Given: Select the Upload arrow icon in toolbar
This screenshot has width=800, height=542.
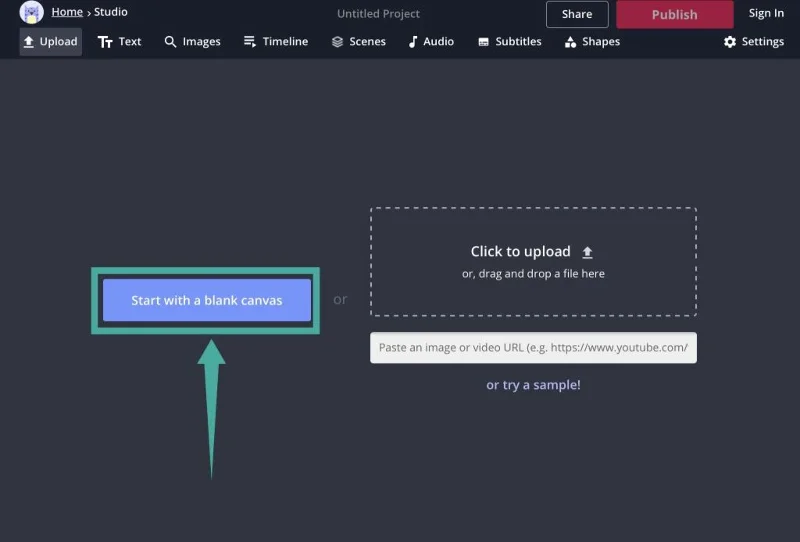Looking at the screenshot, I should [x=29, y=42].
